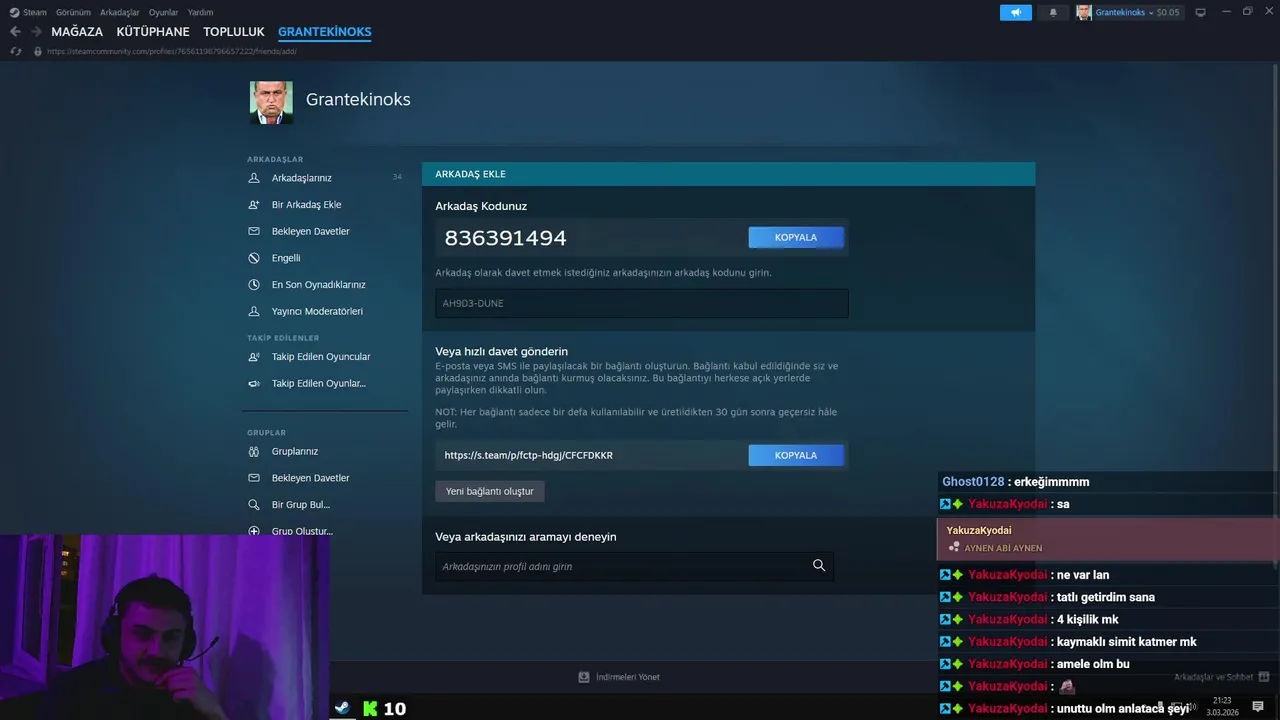
Task: Open the Yardım menu
Action: [200, 12]
